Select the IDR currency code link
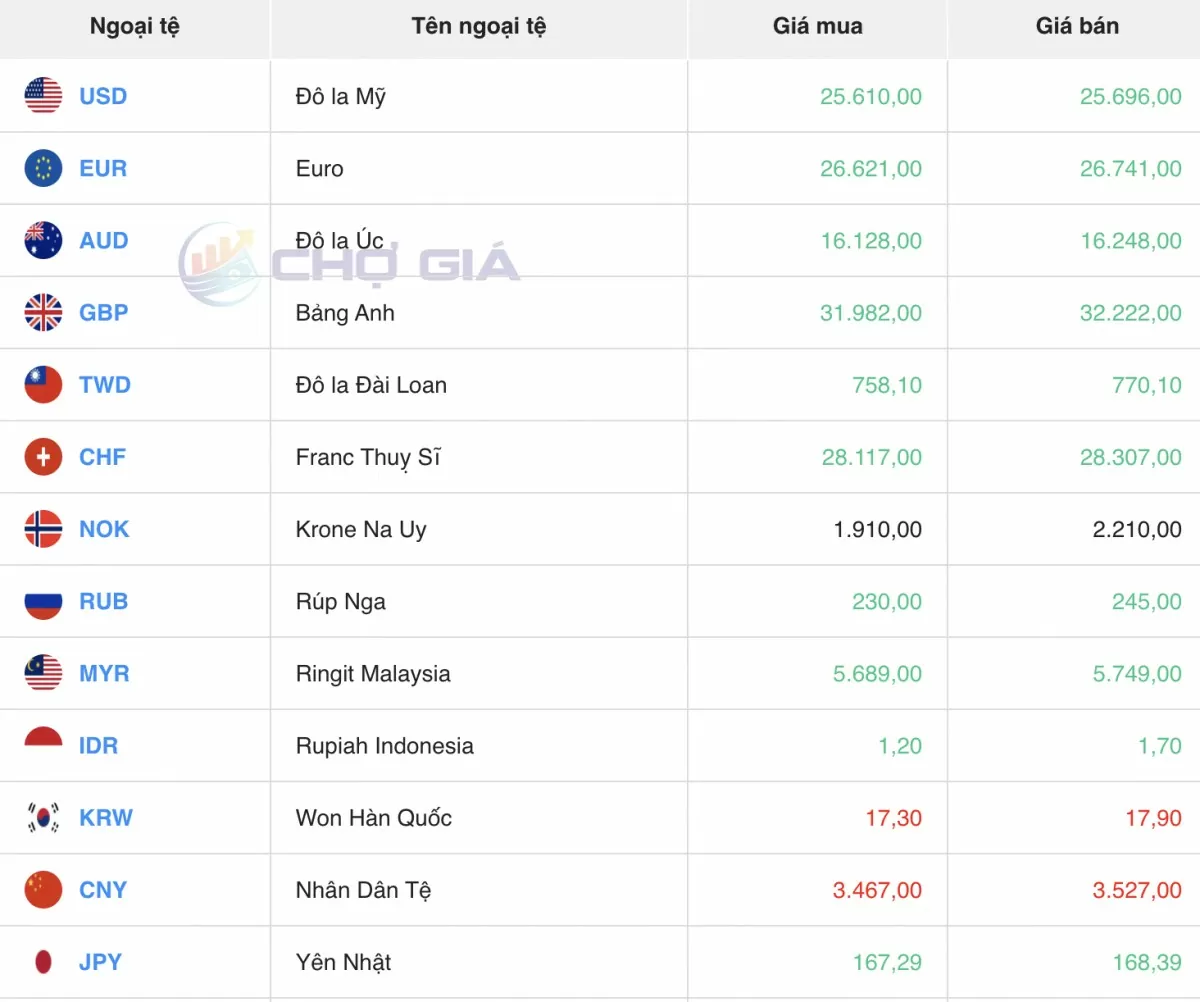1200x1002 pixels. (98, 746)
